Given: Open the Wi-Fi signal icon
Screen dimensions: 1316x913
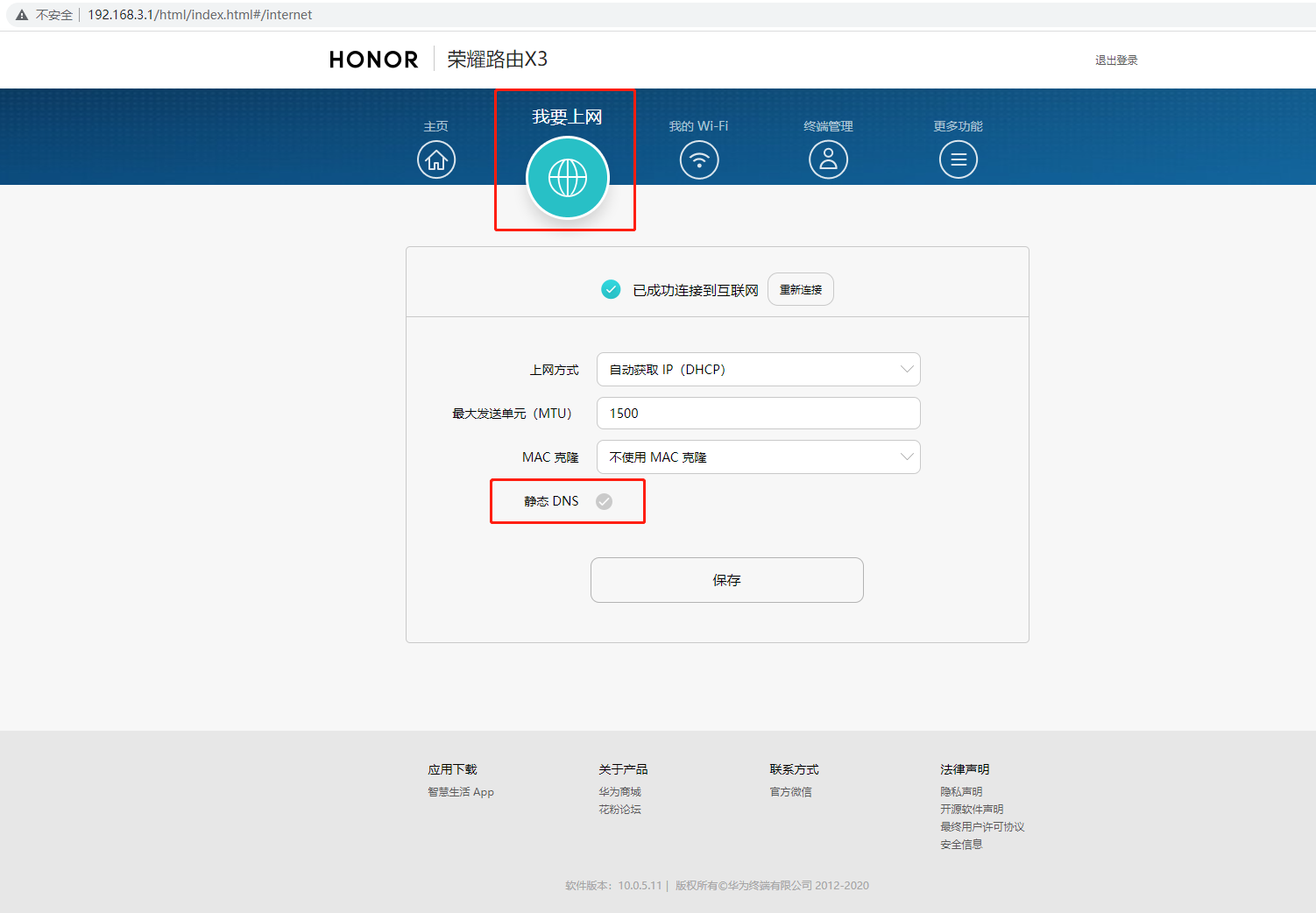Looking at the screenshot, I should (699, 159).
